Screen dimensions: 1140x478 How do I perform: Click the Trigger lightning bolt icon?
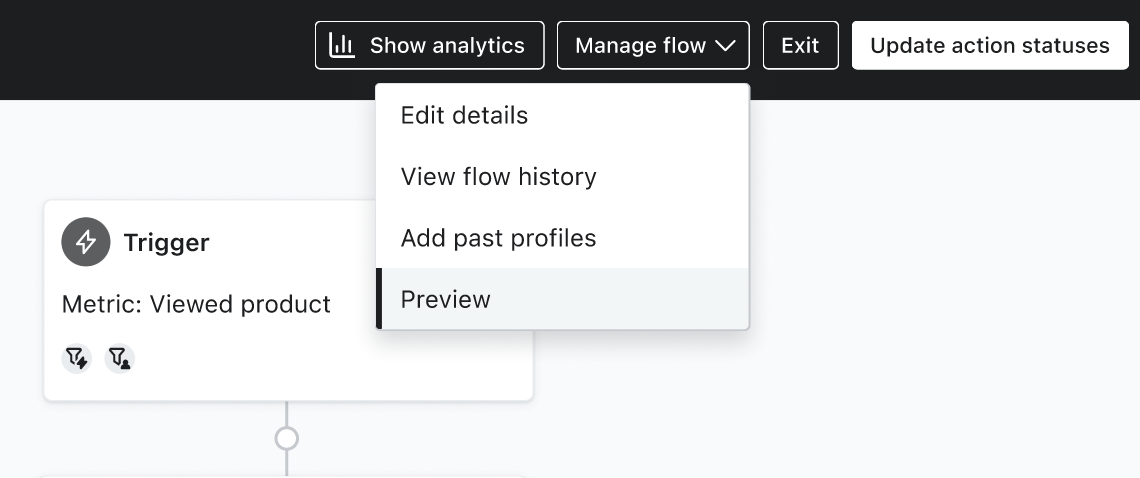point(86,242)
